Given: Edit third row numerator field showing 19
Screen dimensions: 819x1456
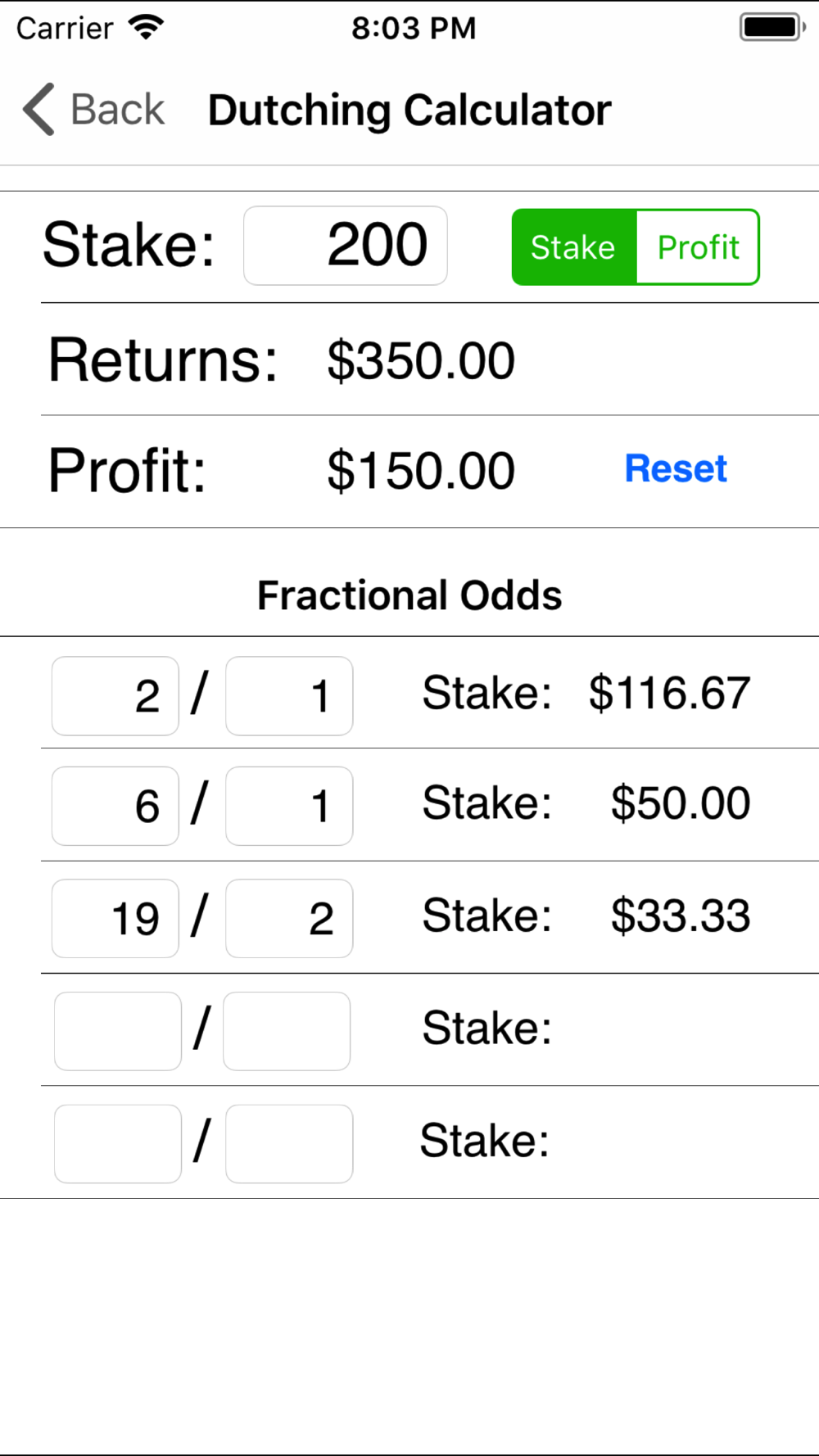Looking at the screenshot, I should coord(115,919).
